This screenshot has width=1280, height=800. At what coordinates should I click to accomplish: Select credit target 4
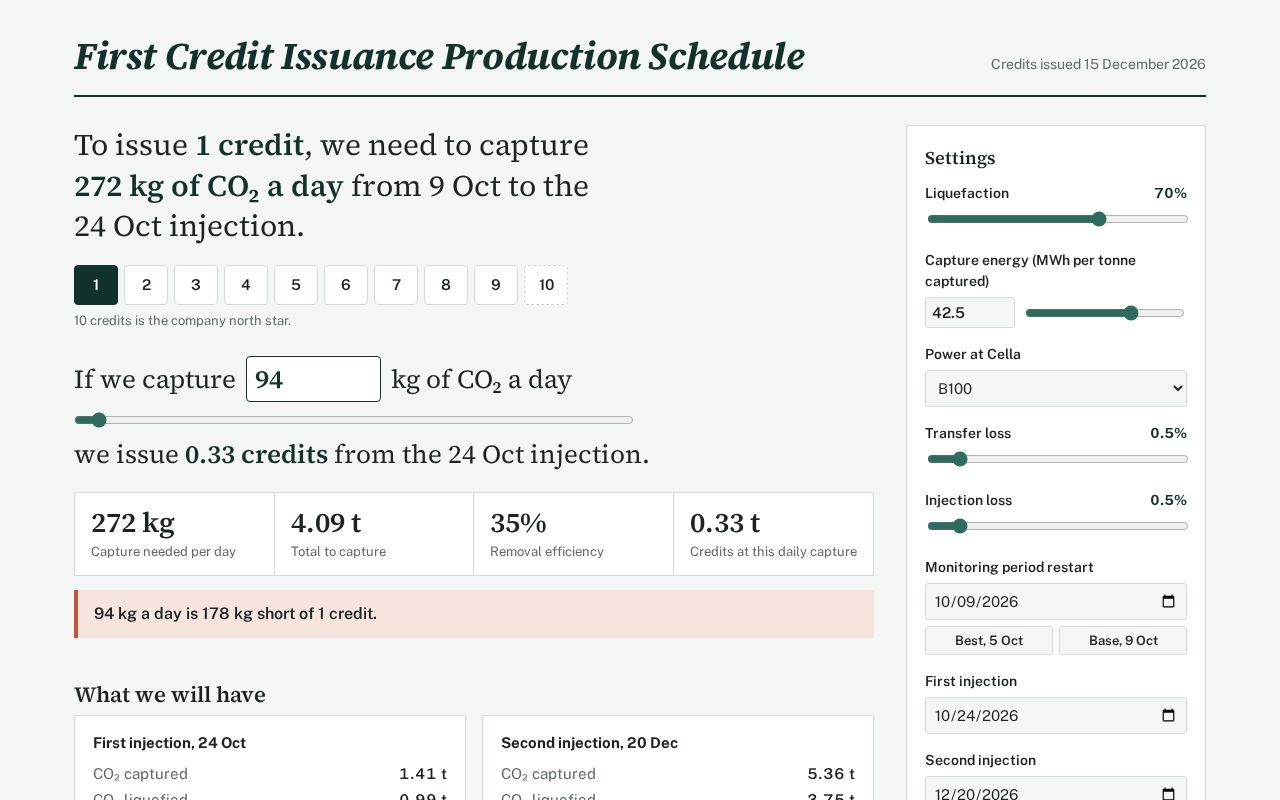click(246, 285)
